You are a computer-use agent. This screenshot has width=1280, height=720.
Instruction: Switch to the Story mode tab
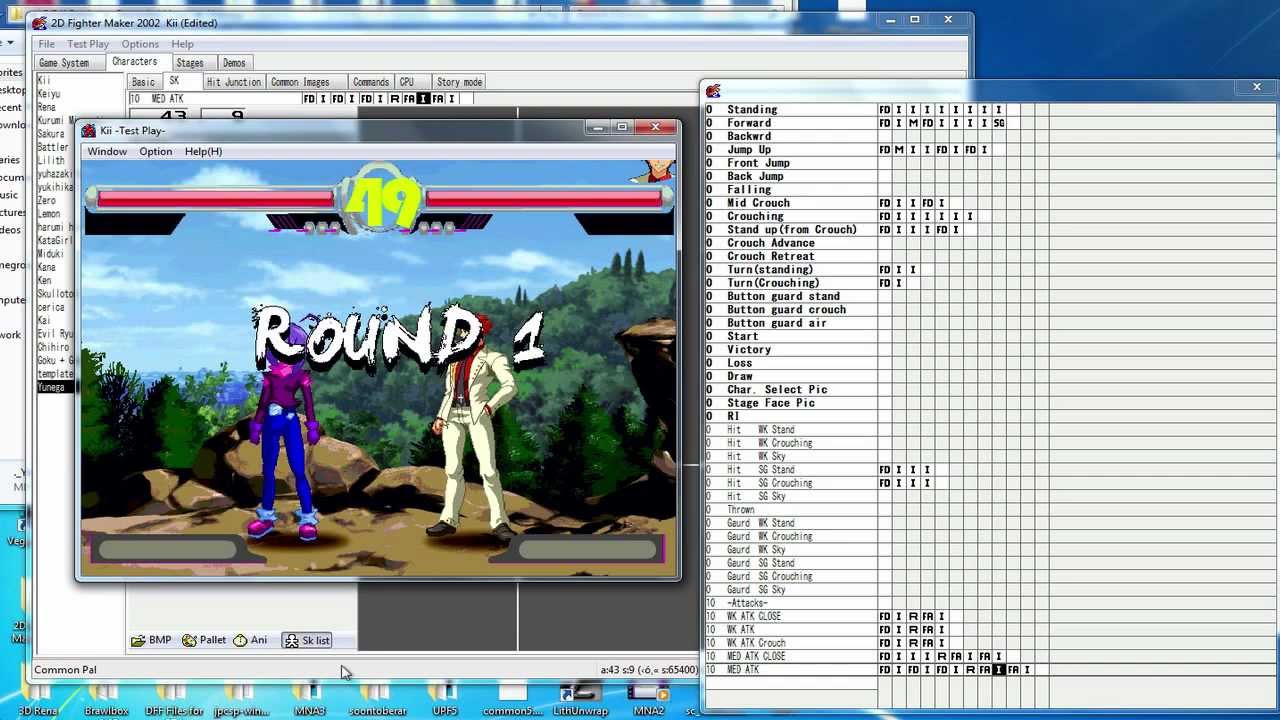[x=459, y=82]
